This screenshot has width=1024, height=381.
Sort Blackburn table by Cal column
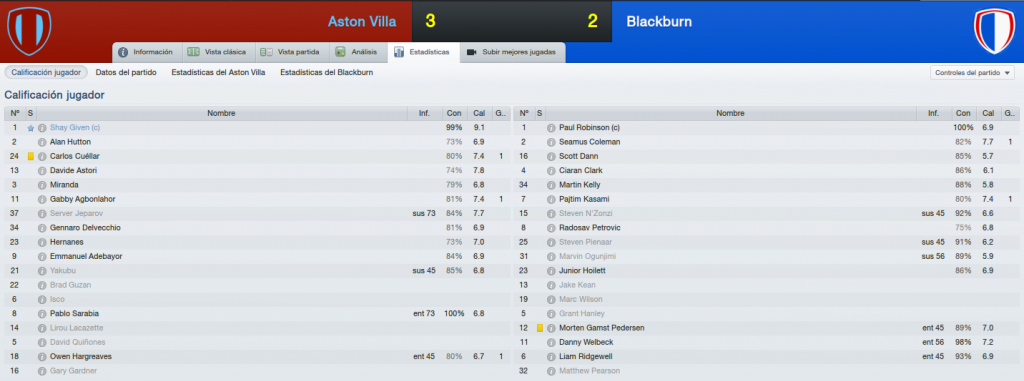pyautogui.click(x=990, y=113)
